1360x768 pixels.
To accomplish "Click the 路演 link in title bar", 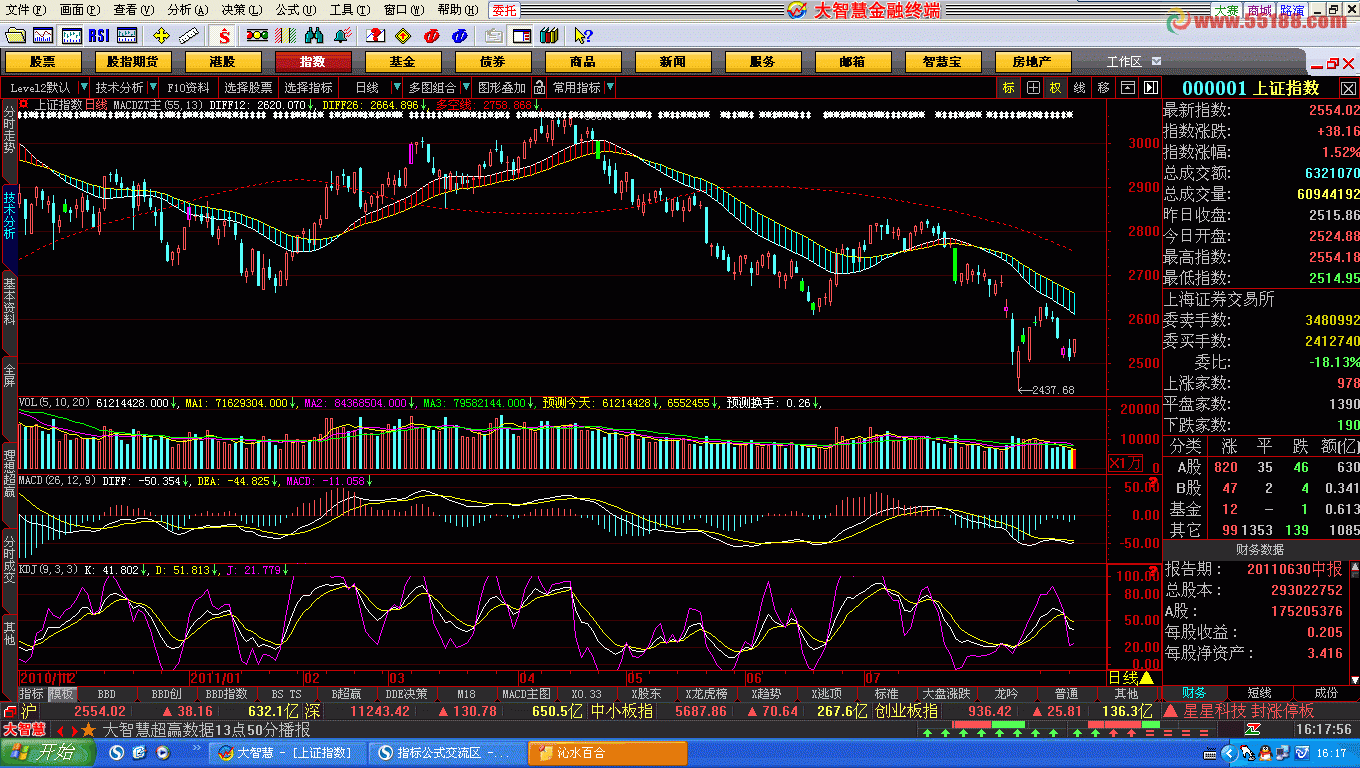I will click(1291, 10).
